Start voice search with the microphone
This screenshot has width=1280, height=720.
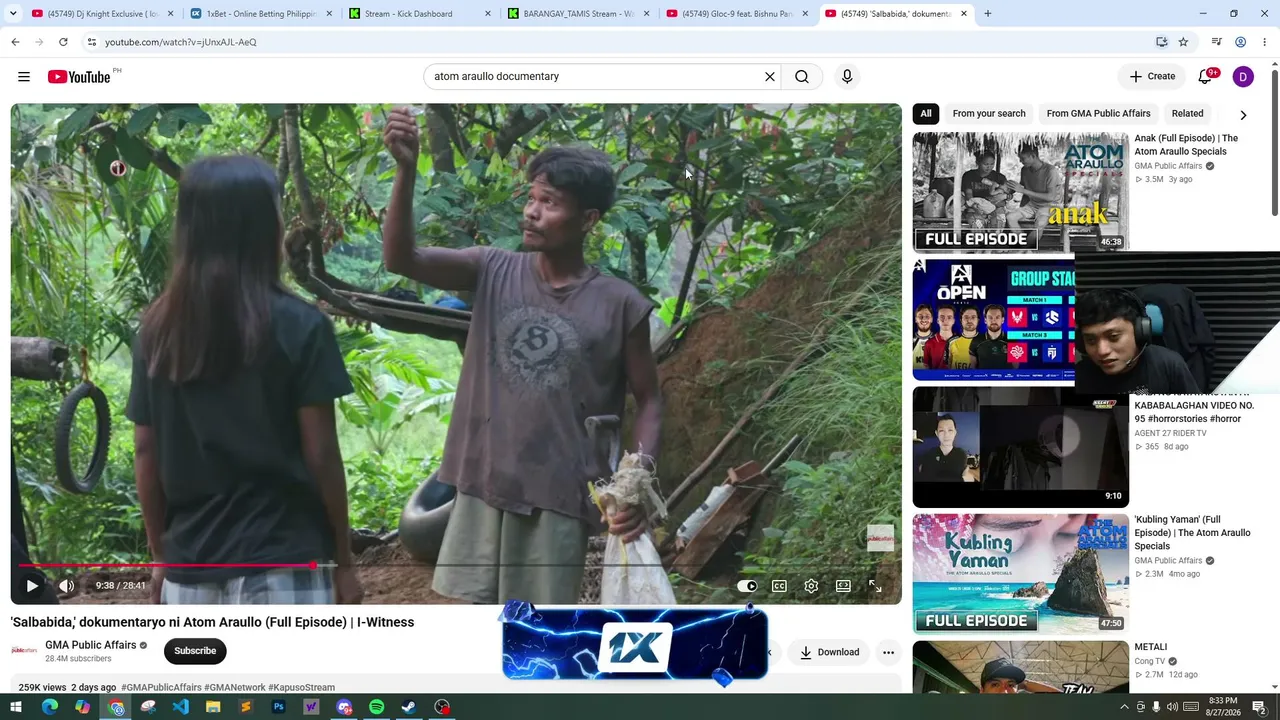click(x=847, y=77)
